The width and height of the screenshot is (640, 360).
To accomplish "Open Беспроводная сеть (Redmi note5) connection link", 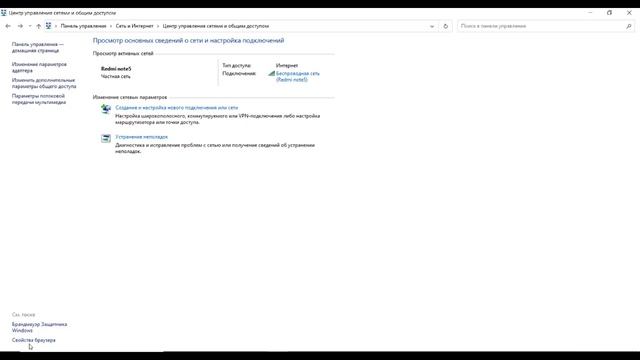I will [x=298, y=76].
